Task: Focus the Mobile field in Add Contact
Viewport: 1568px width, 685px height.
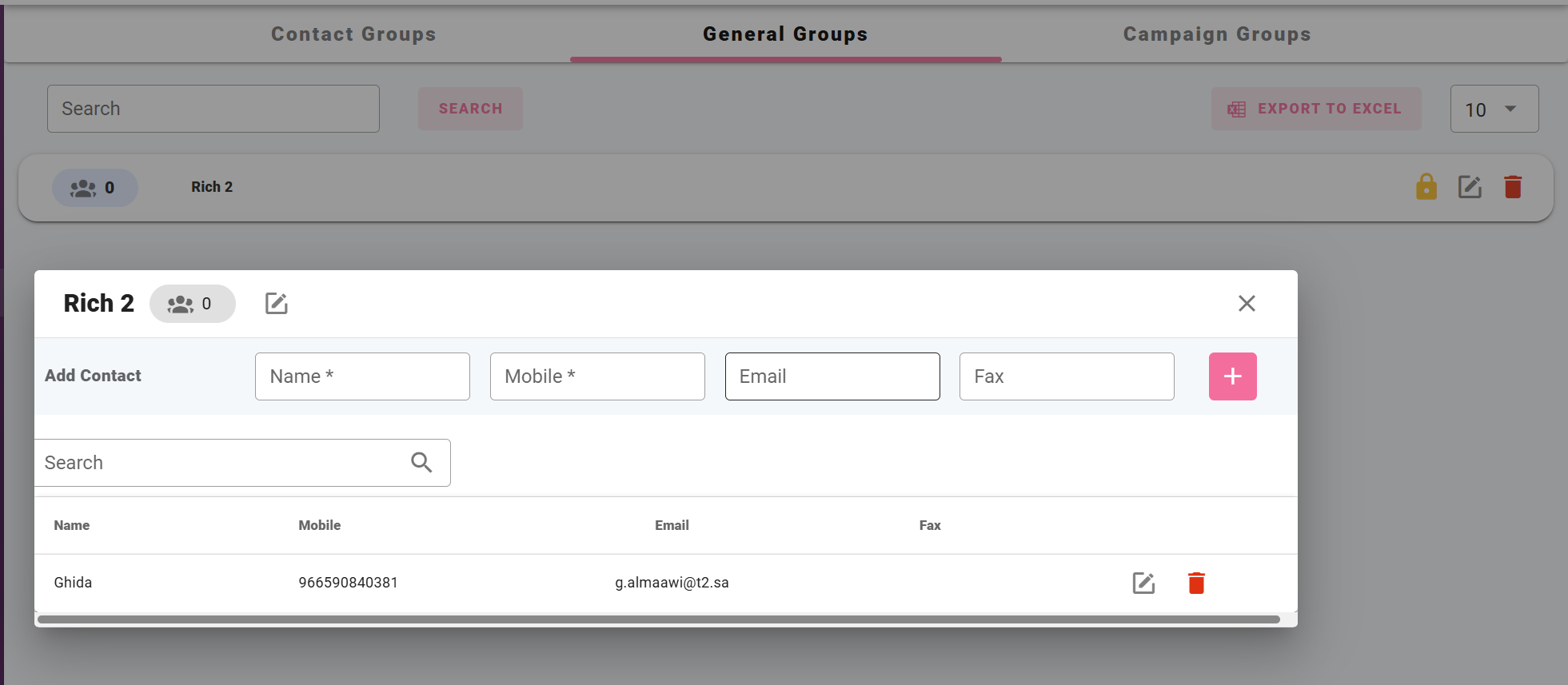Action: point(597,376)
